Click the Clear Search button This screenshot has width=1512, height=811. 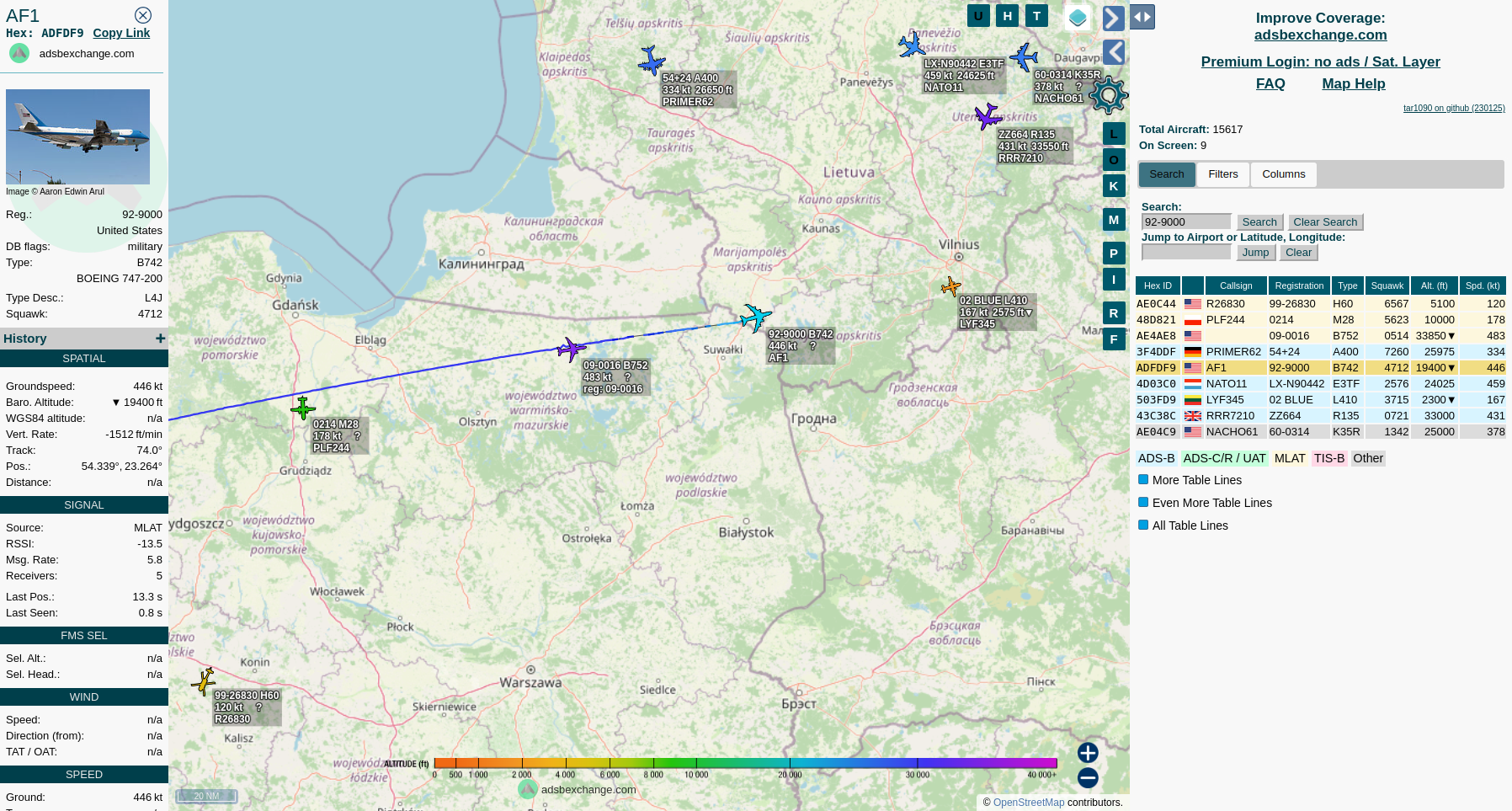pyautogui.click(x=1325, y=222)
